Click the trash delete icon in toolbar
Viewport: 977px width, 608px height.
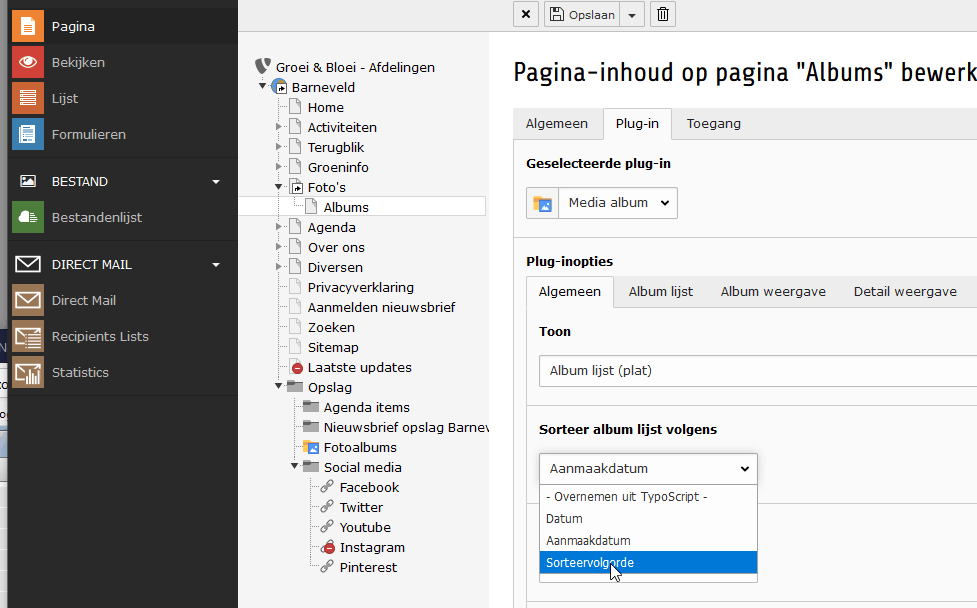(x=662, y=14)
